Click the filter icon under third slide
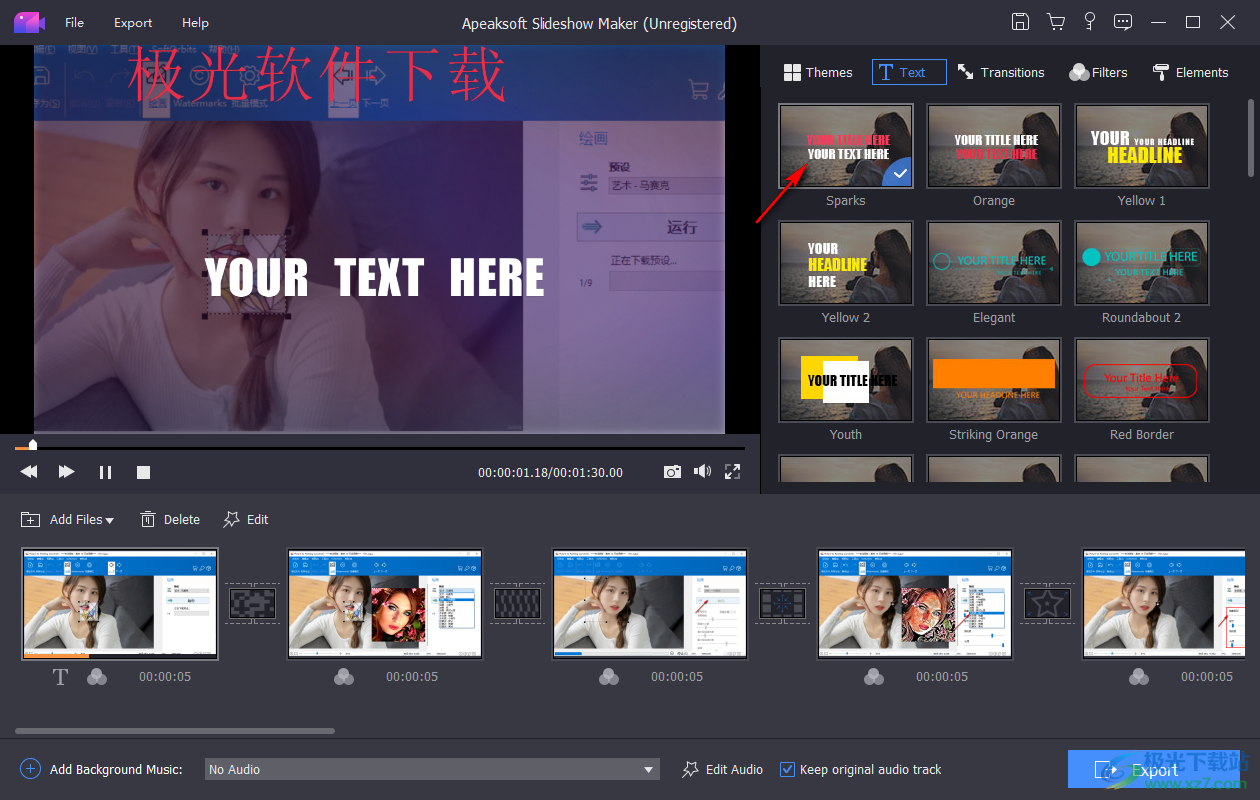The image size is (1260, 800). 609,677
